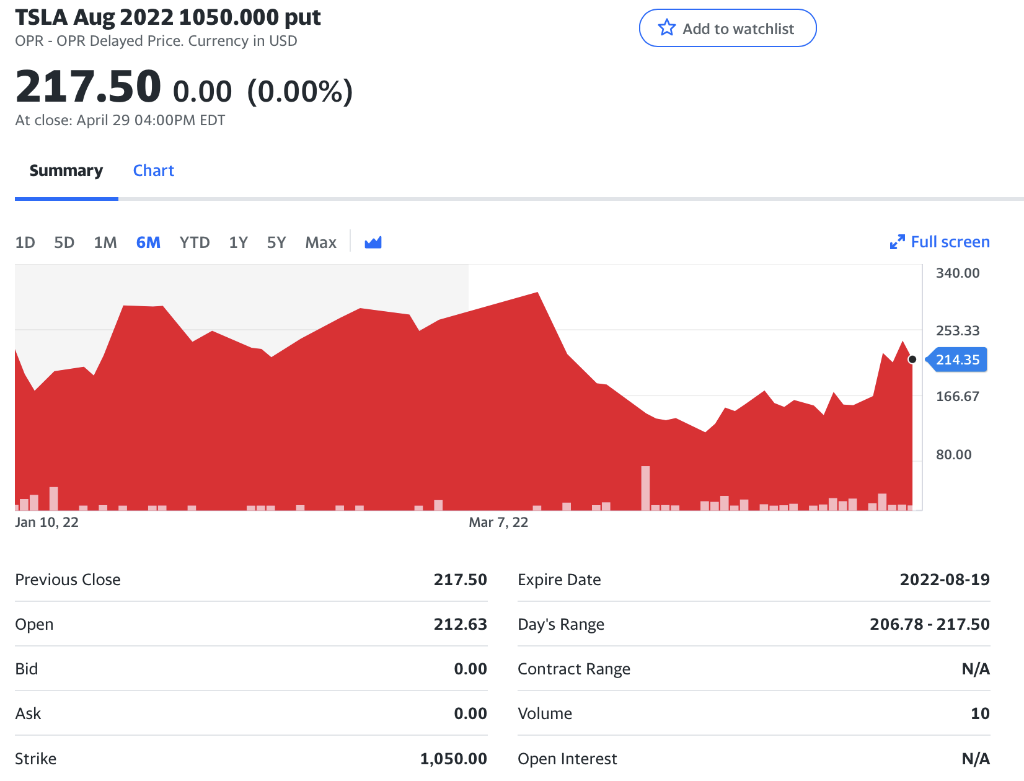
Task: Select the Summary tab
Action: (66, 170)
